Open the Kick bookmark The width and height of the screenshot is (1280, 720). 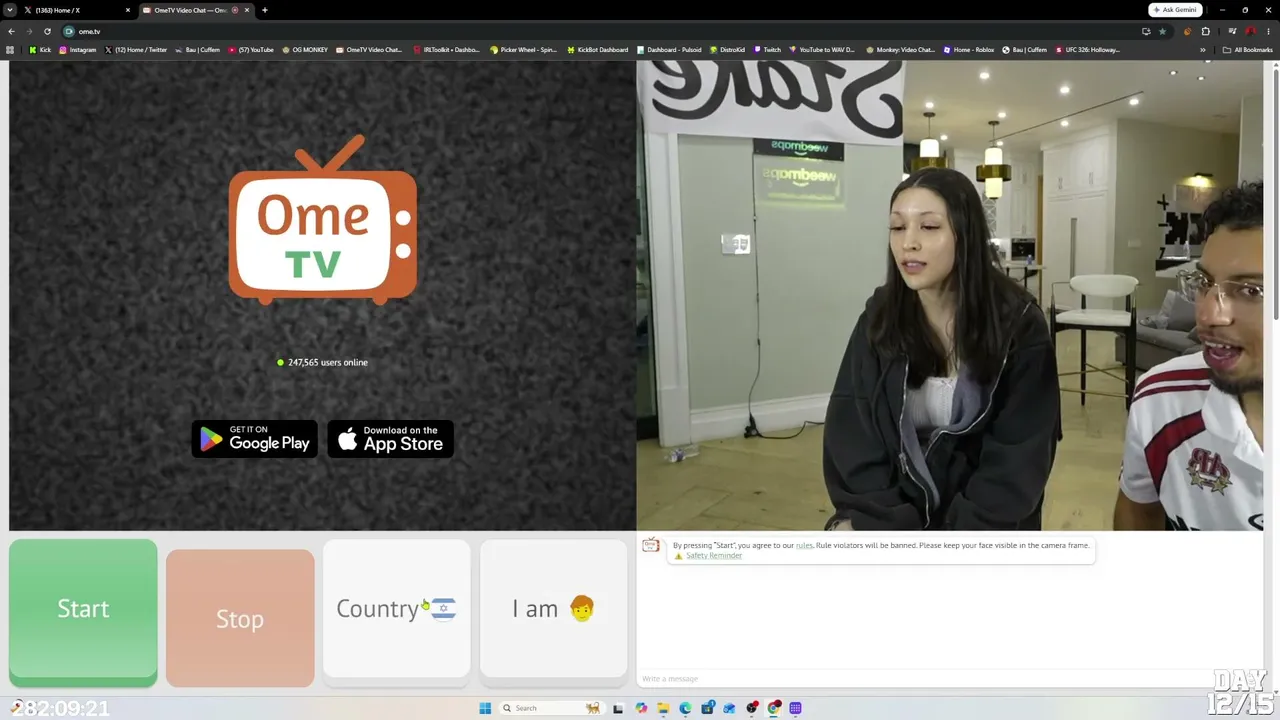click(40, 49)
